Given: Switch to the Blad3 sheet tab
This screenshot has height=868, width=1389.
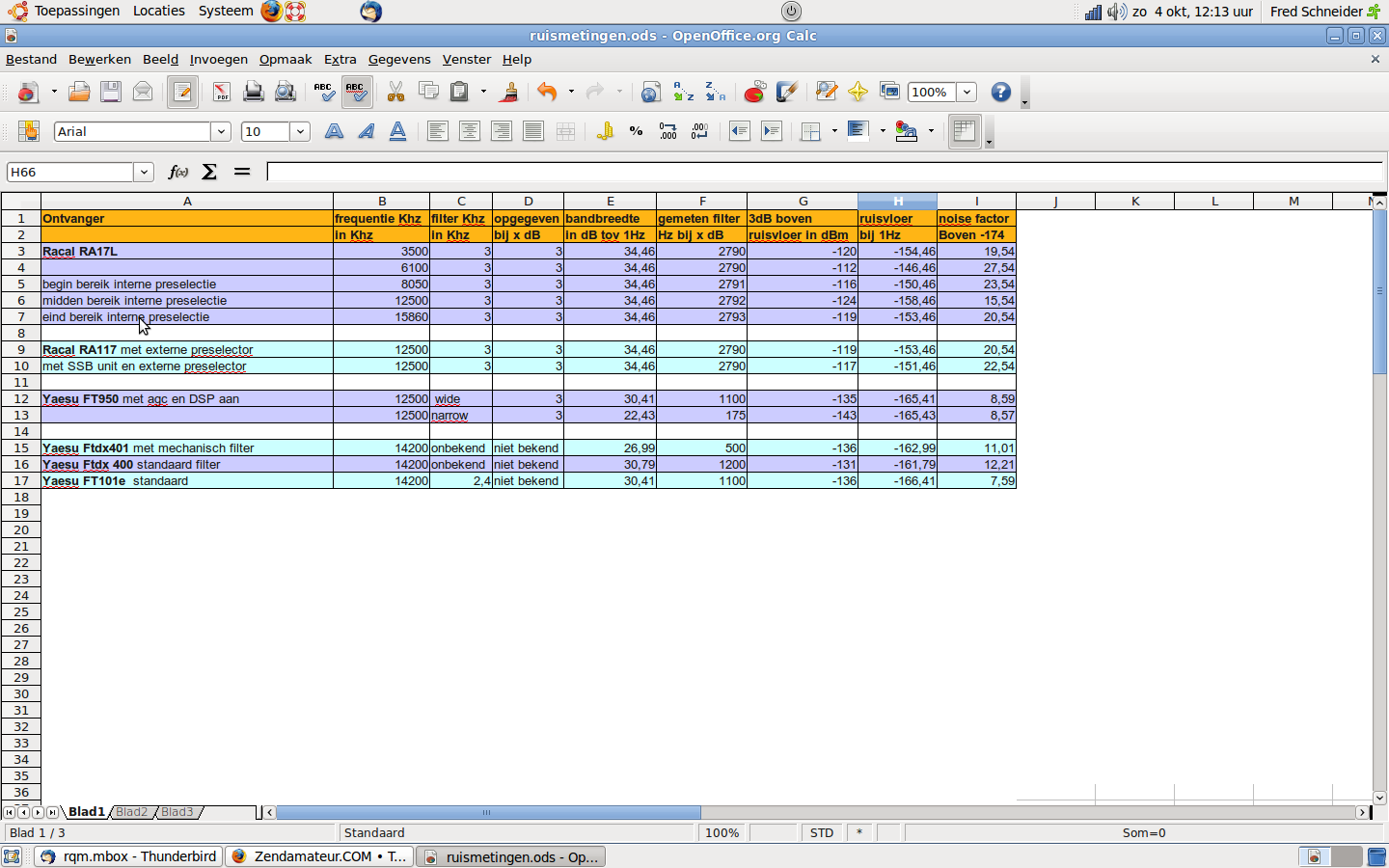Looking at the screenshot, I should coord(177,812).
